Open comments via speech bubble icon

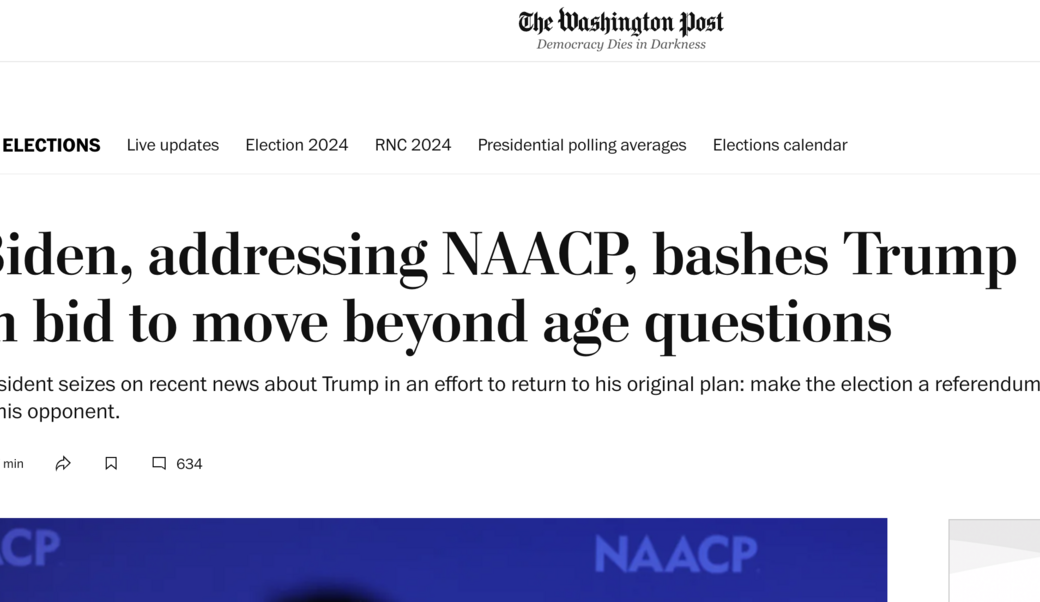[159, 463]
